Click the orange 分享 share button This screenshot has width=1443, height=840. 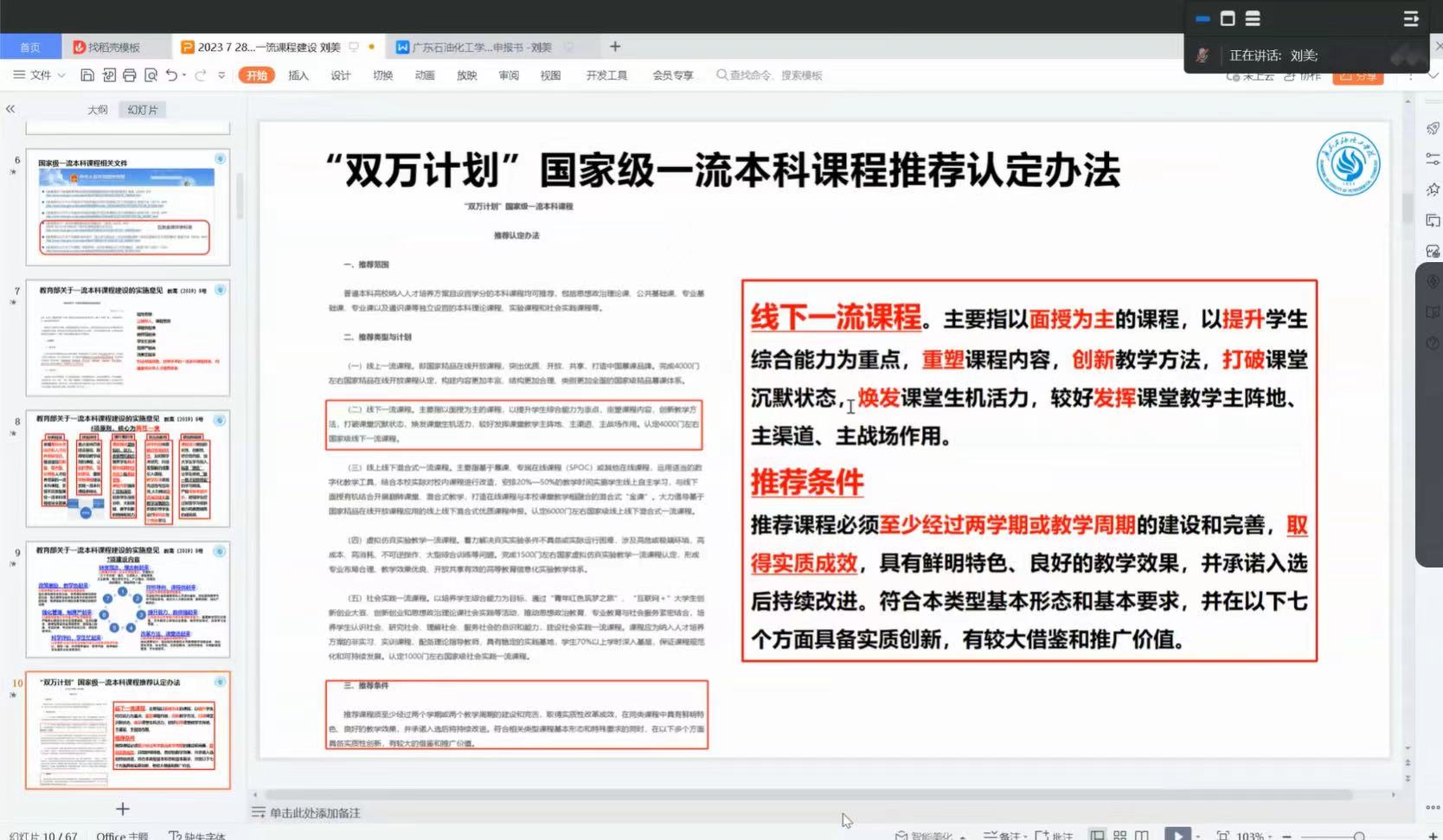point(1358,77)
